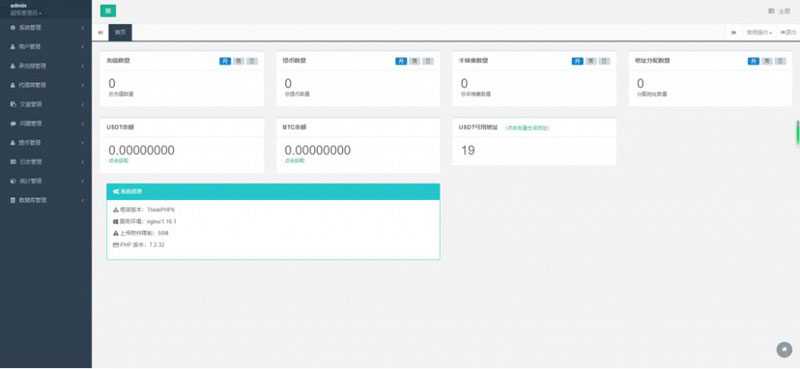
Task: Select the 月 (month) filter on the 地址分配数量 card
Action: coord(753,61)
